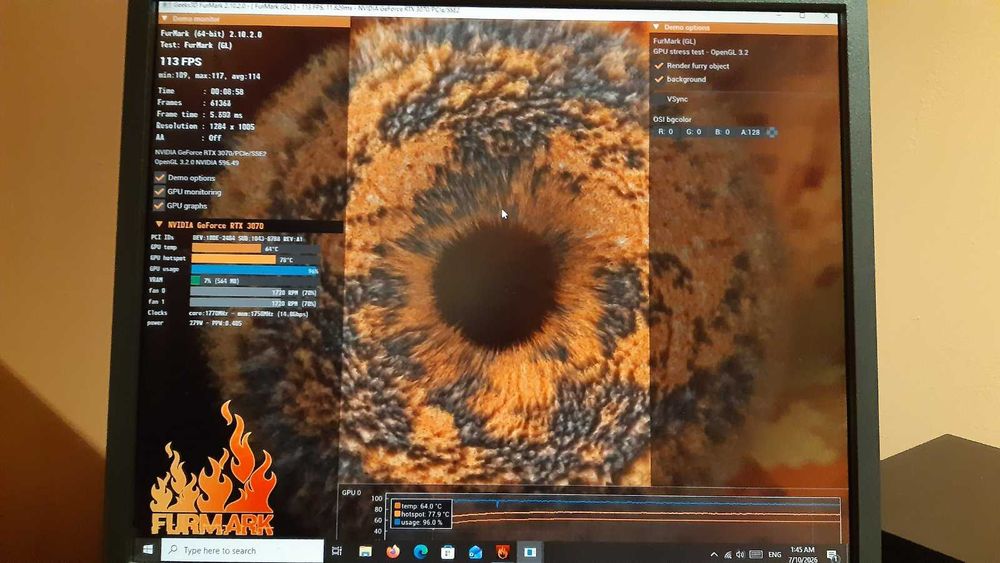Click the Clocks core/mem row

[x=228, y=314]
